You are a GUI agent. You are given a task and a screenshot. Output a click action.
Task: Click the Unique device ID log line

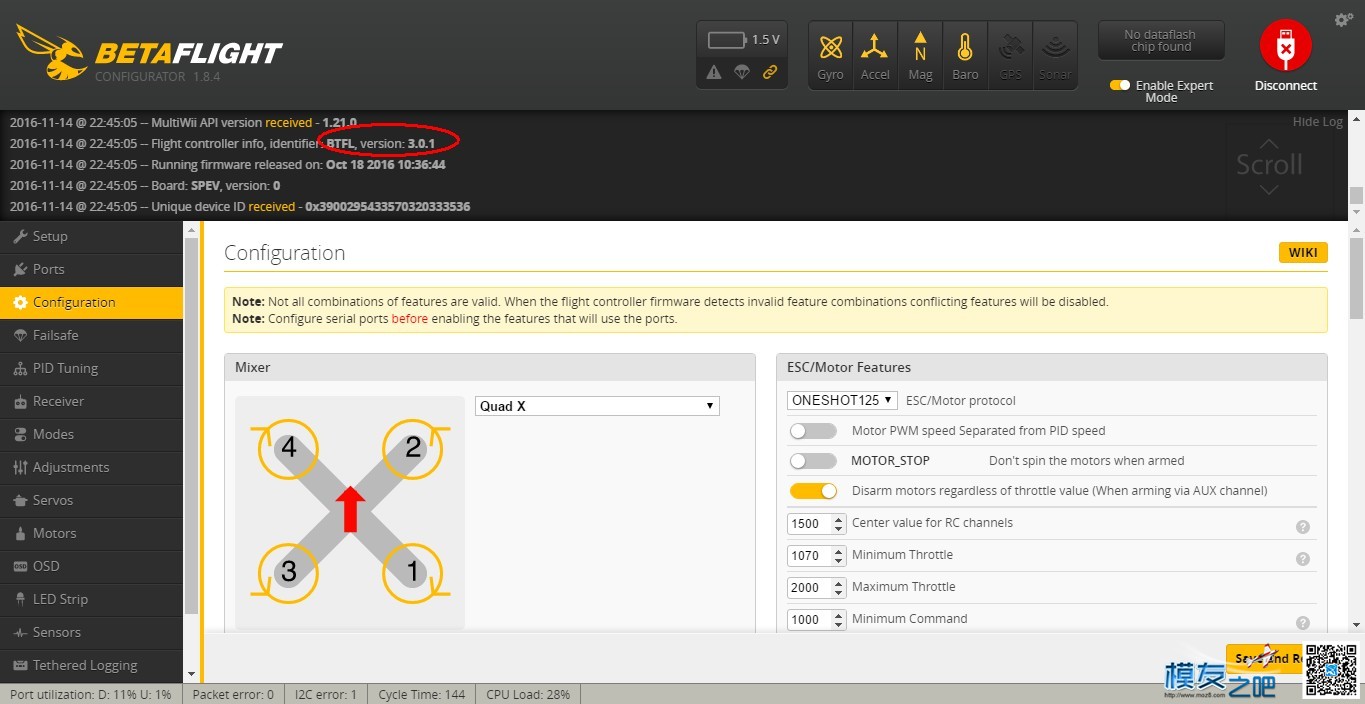[240, 207]
